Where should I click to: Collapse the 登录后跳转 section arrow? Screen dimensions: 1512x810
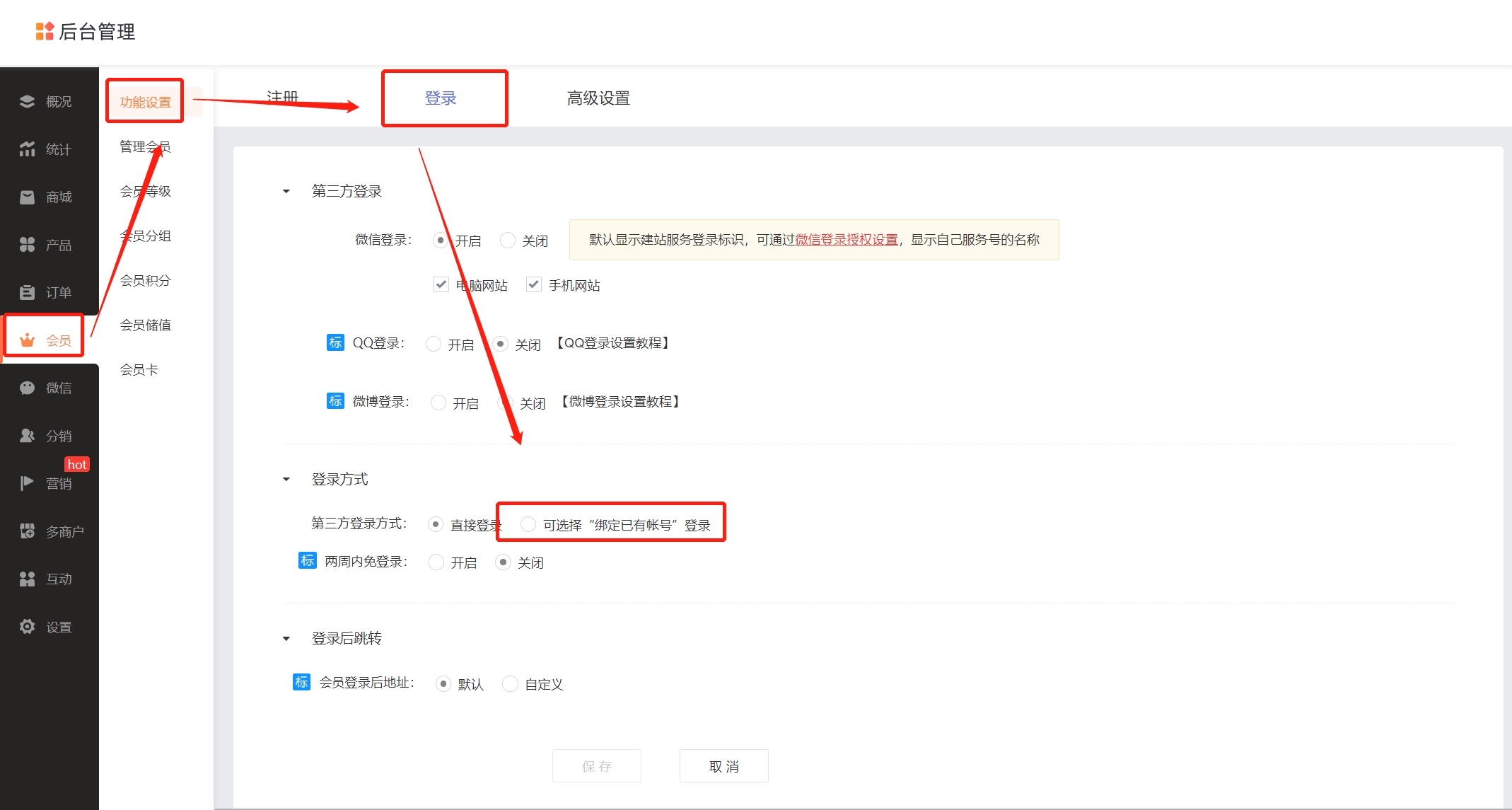point(286,639)
